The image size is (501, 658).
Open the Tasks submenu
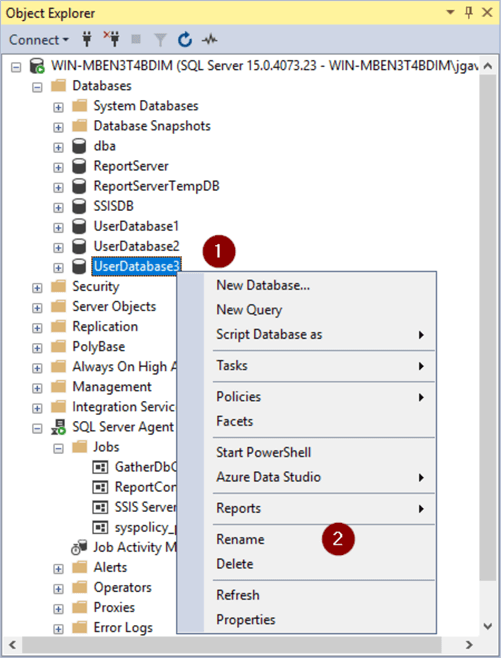pyautogui.click(x=320, y=366)
